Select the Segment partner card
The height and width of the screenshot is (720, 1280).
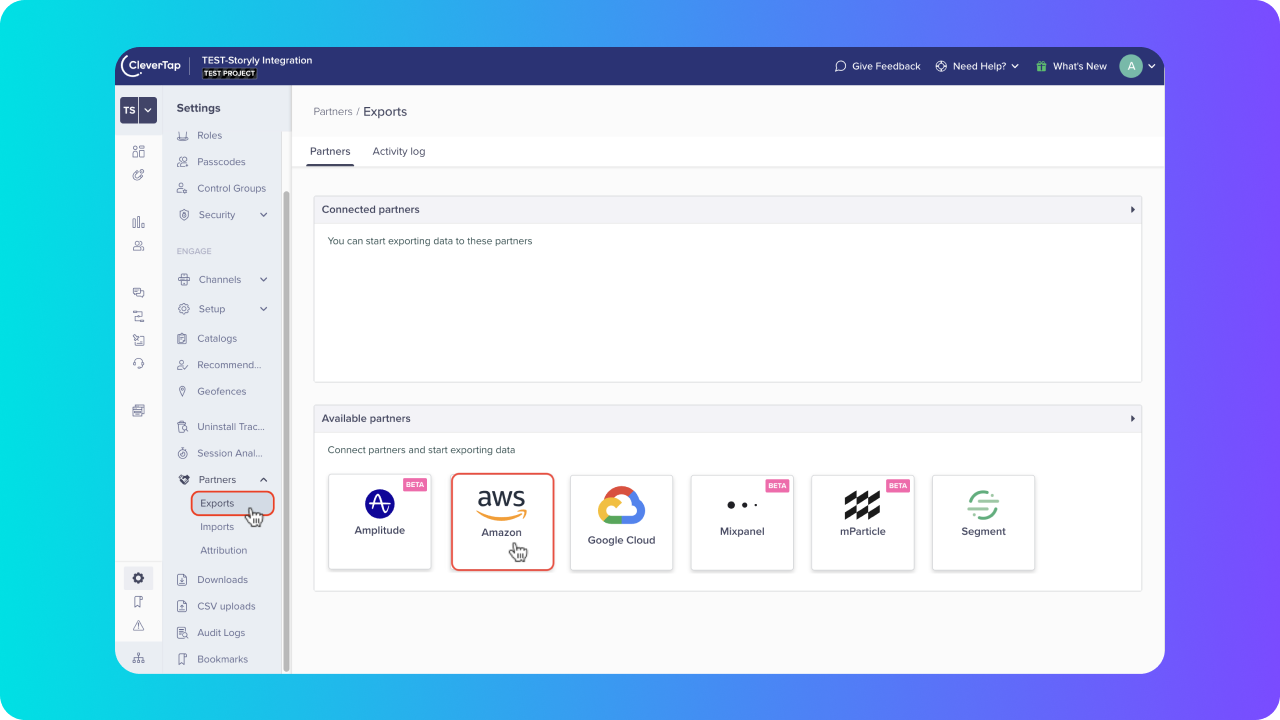(x=984, y=523)
